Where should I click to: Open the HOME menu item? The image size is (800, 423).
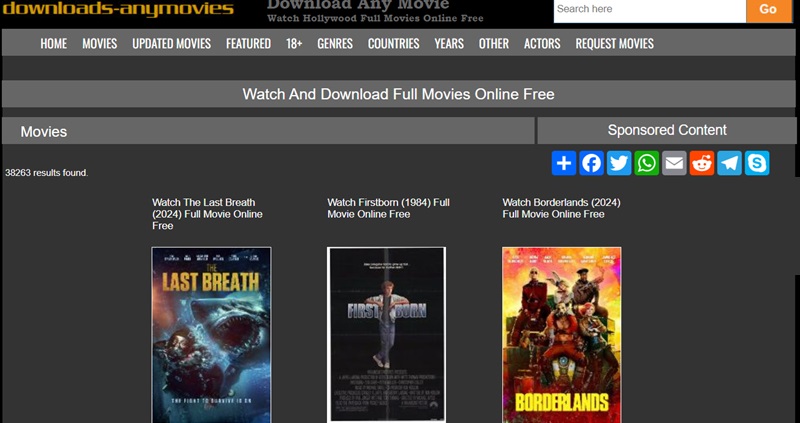54,43
